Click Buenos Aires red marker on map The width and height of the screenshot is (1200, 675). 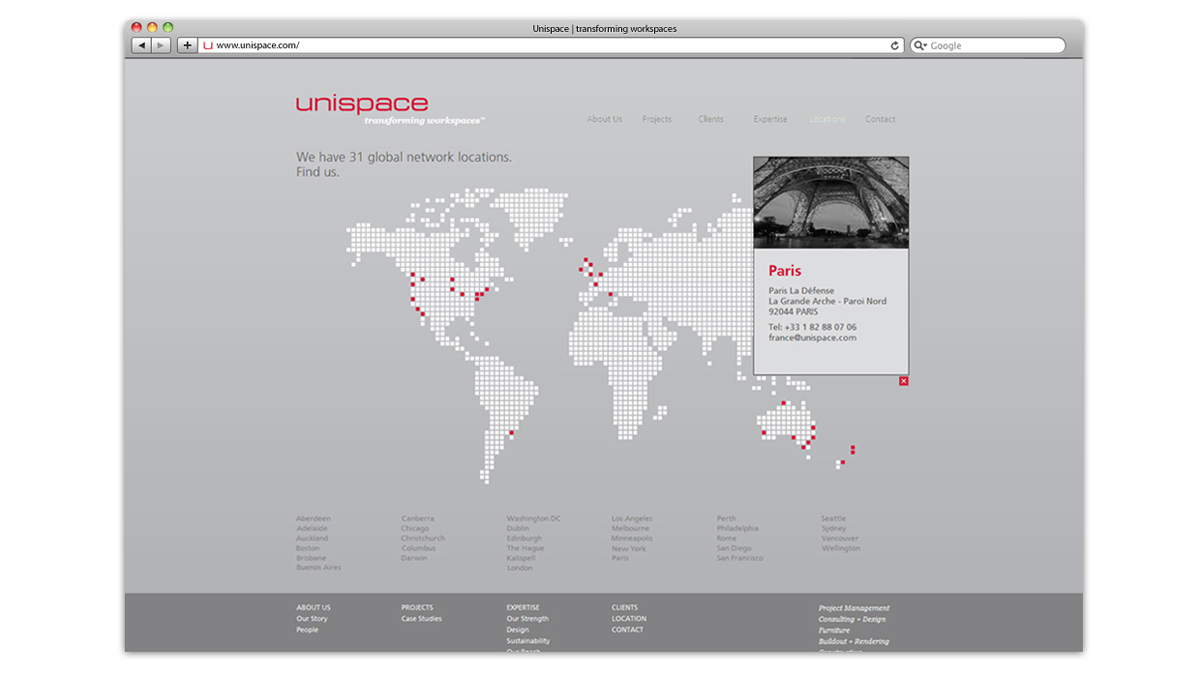coord(511,433)
